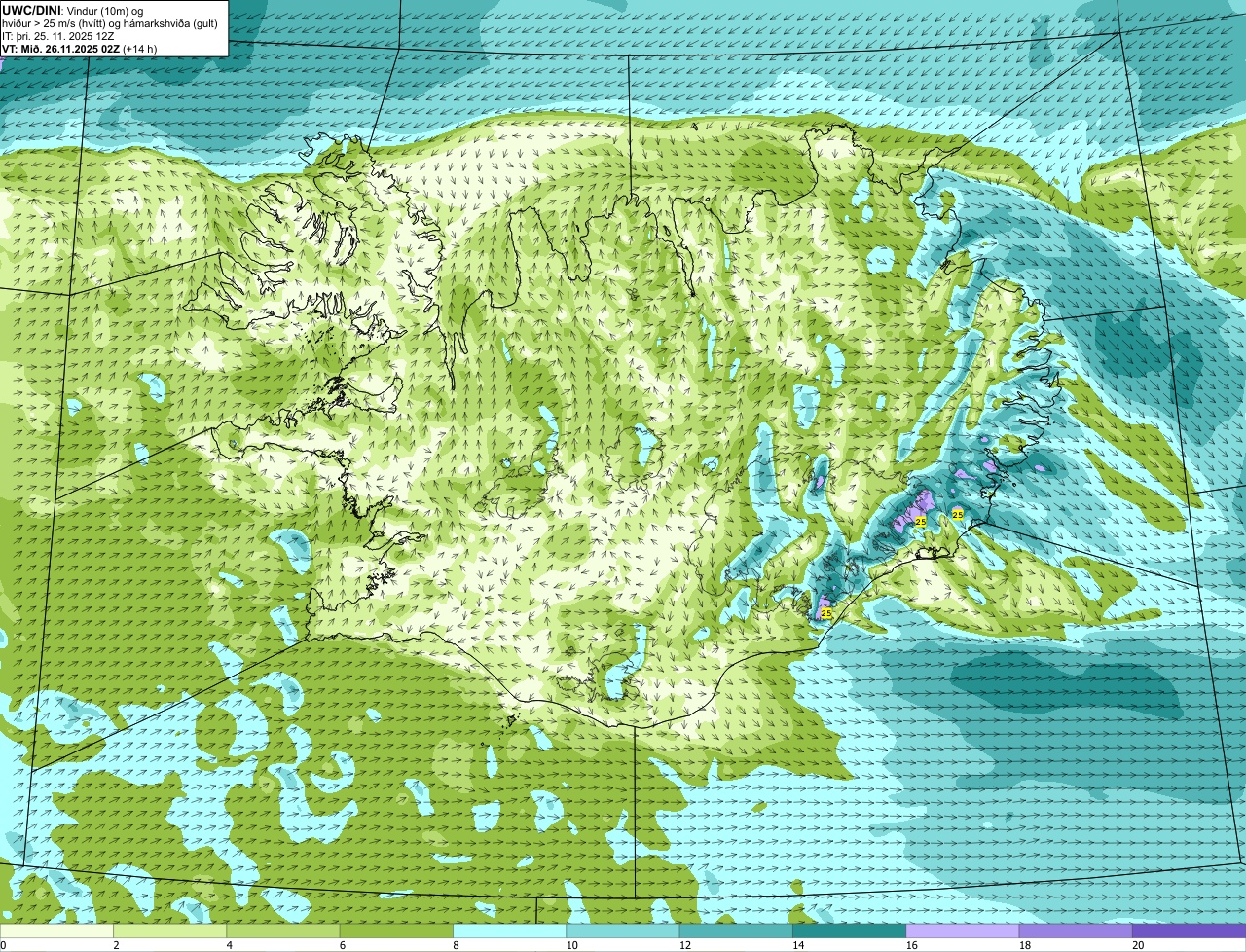Select the legend tick label "20"
Image resolution: width=1246 pixels, height=952 pixels.
click(x=1137, y=945)
